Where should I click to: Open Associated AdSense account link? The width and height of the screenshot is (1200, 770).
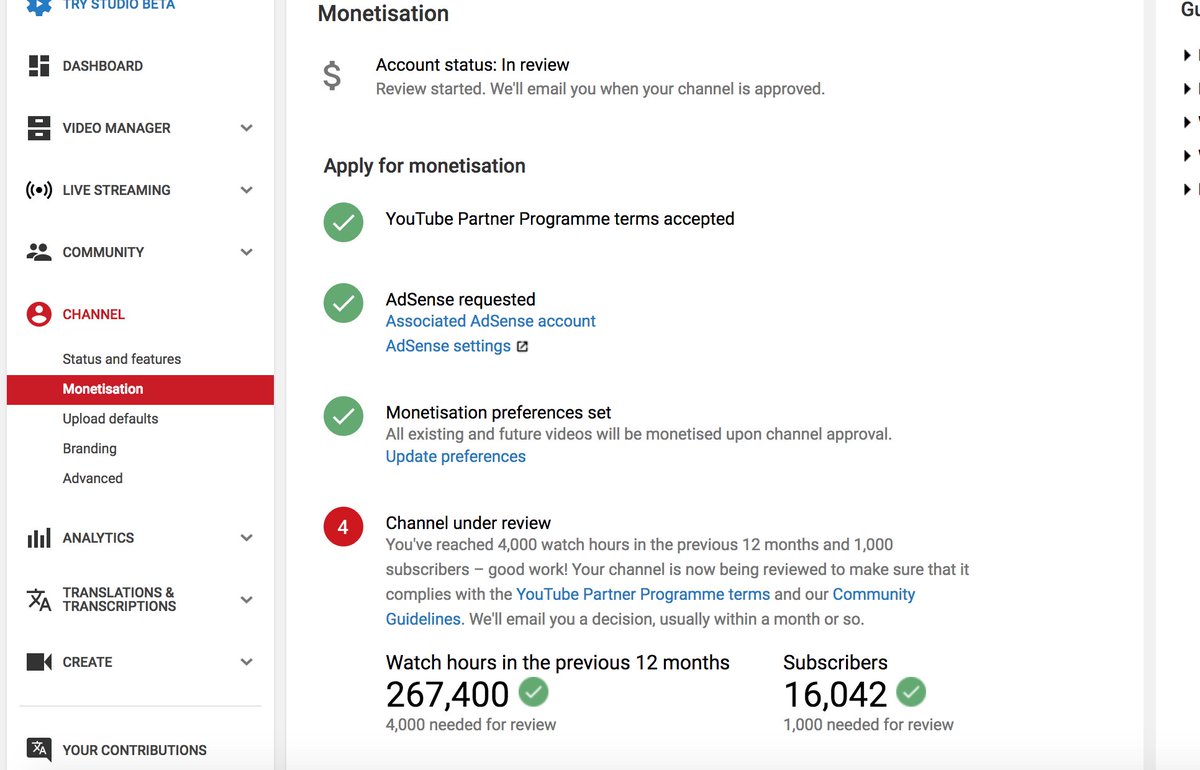click(x=491, y=321)
